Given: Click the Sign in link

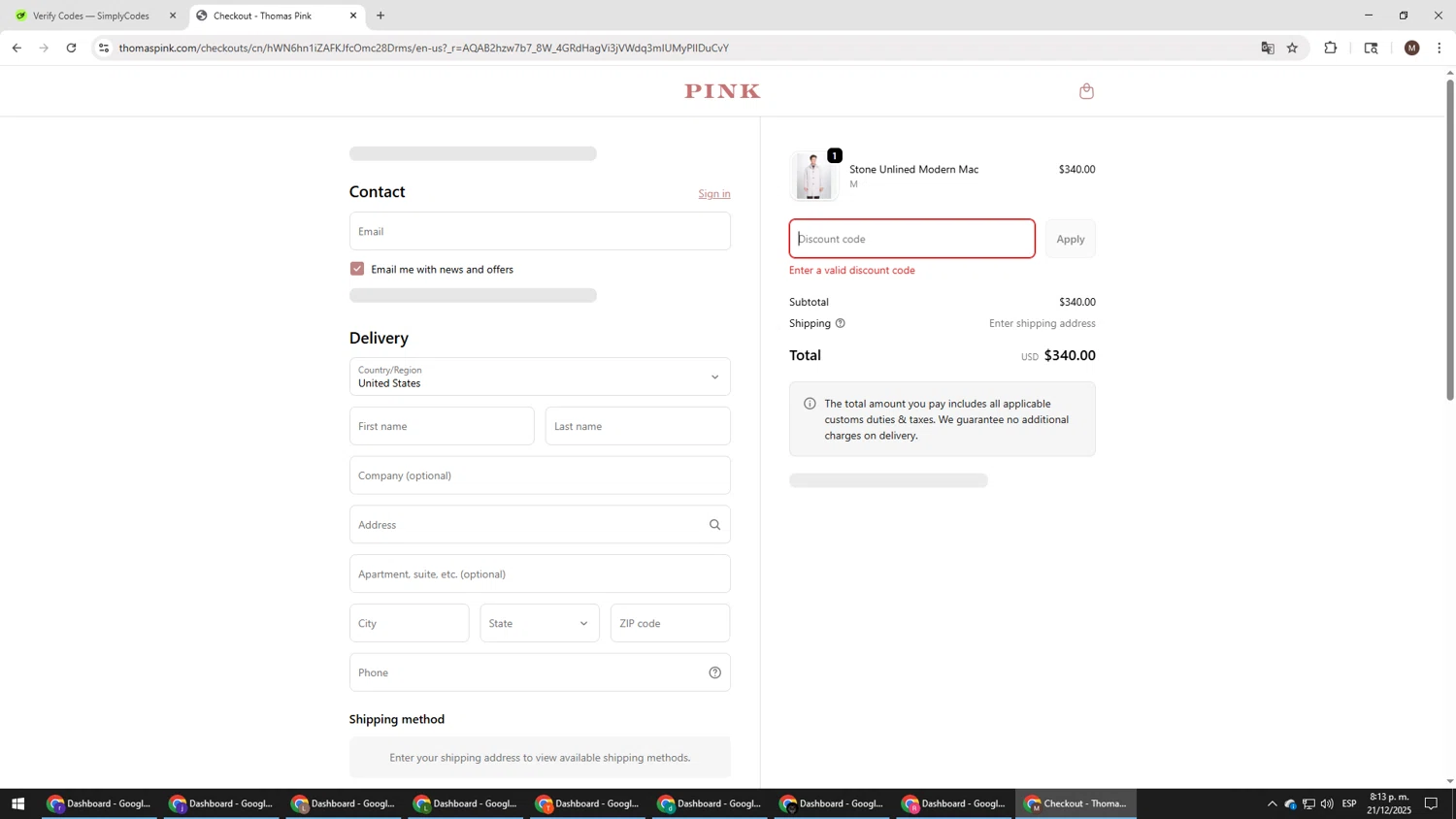Looking at the screenshot, I should click(x=714, y=194).
